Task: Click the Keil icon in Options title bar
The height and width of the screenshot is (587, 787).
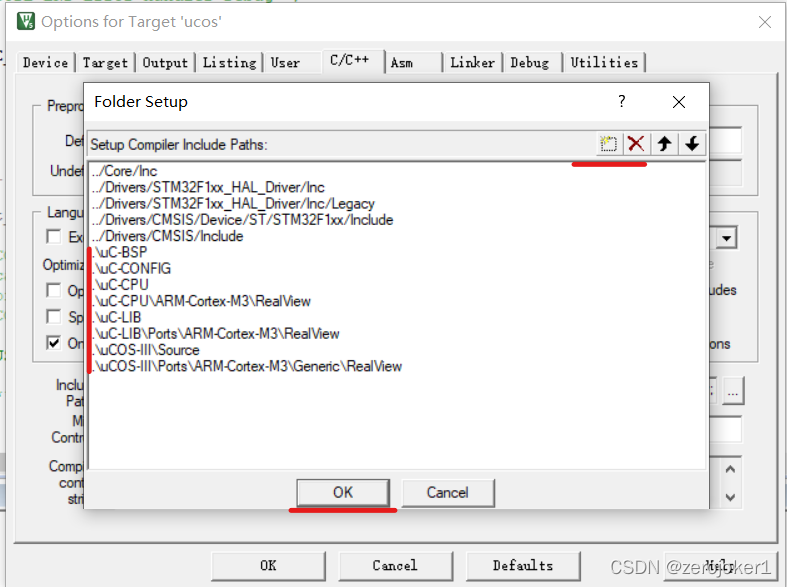Action: click(26, 22)
